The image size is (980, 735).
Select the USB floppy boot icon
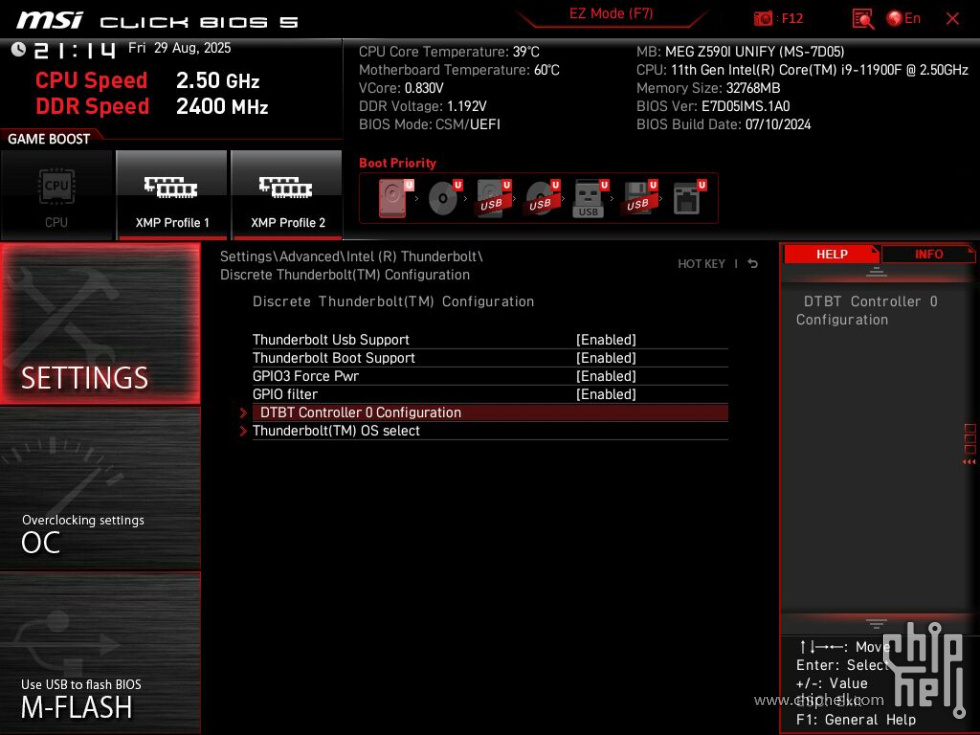click(x=639, y=198)
